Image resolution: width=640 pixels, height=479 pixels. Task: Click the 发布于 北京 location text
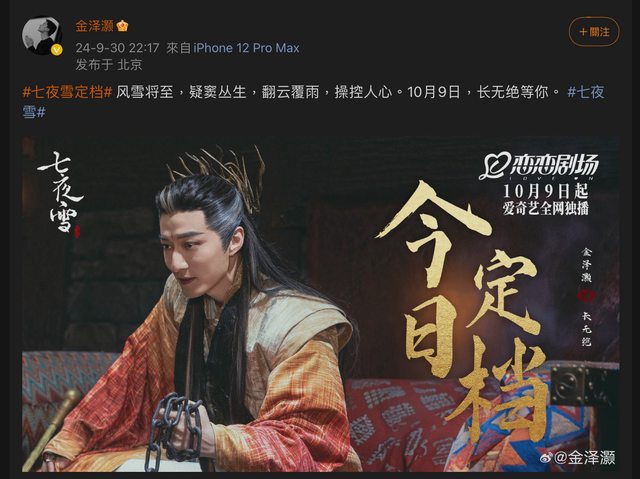pos(109,64)
